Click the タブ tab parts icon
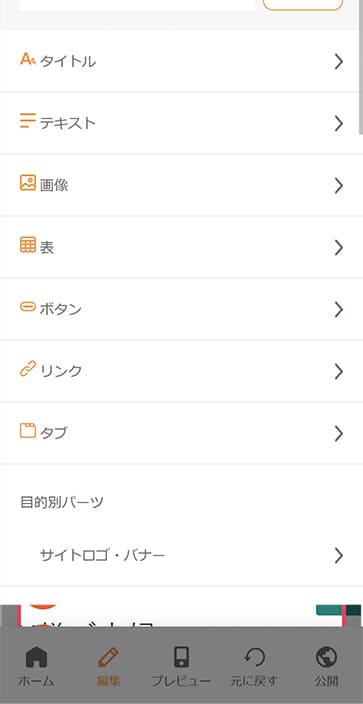This screenshot has width=363, height=704. (27, 431)
